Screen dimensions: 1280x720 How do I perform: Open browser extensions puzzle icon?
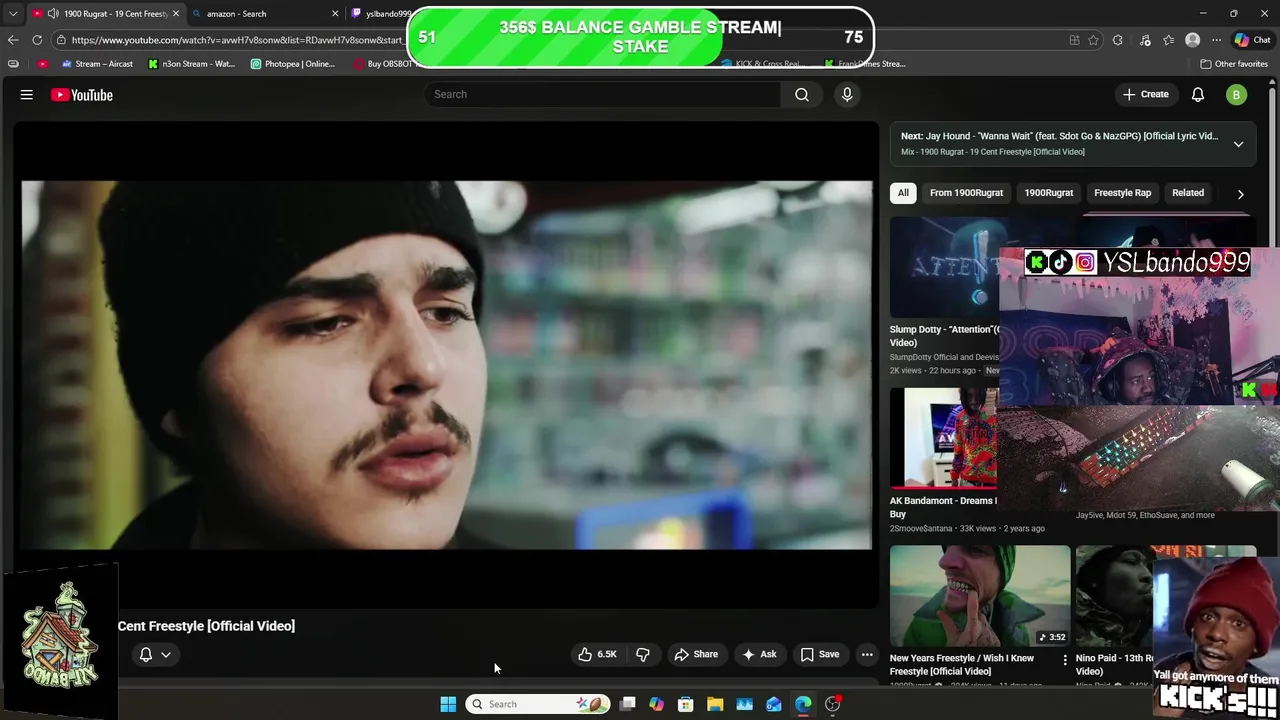point(1118,40)
